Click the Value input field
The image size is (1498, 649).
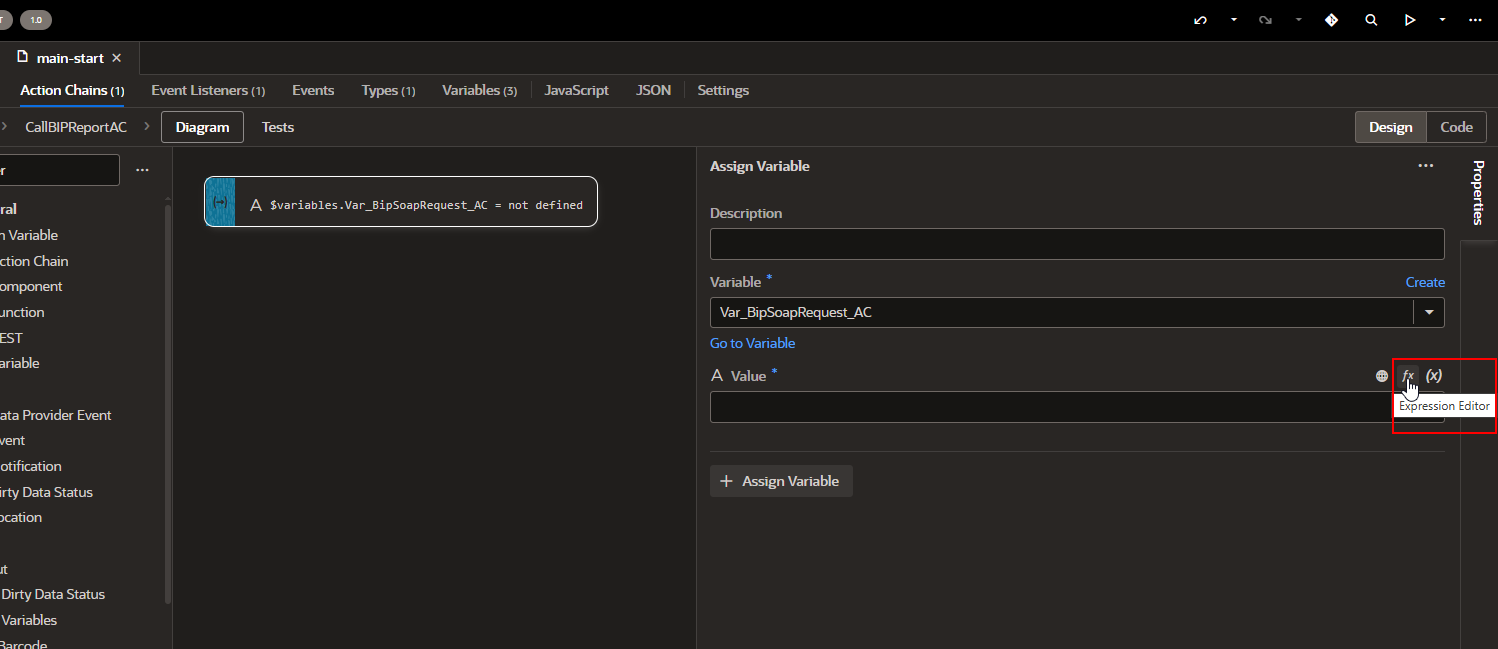(1077, 407)
